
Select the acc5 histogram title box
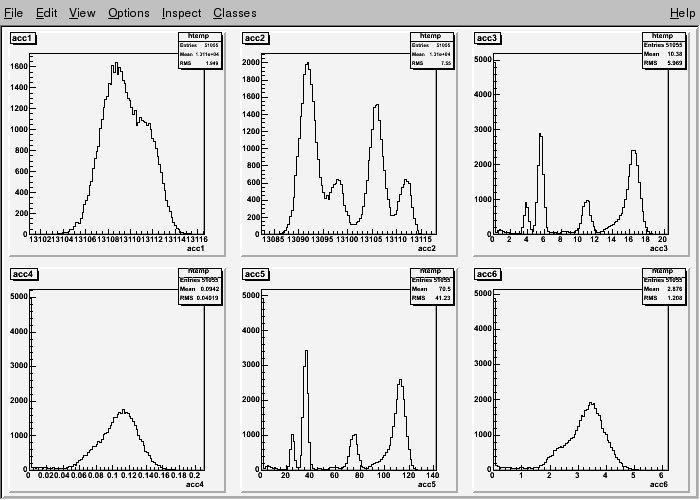pos(255,274)
